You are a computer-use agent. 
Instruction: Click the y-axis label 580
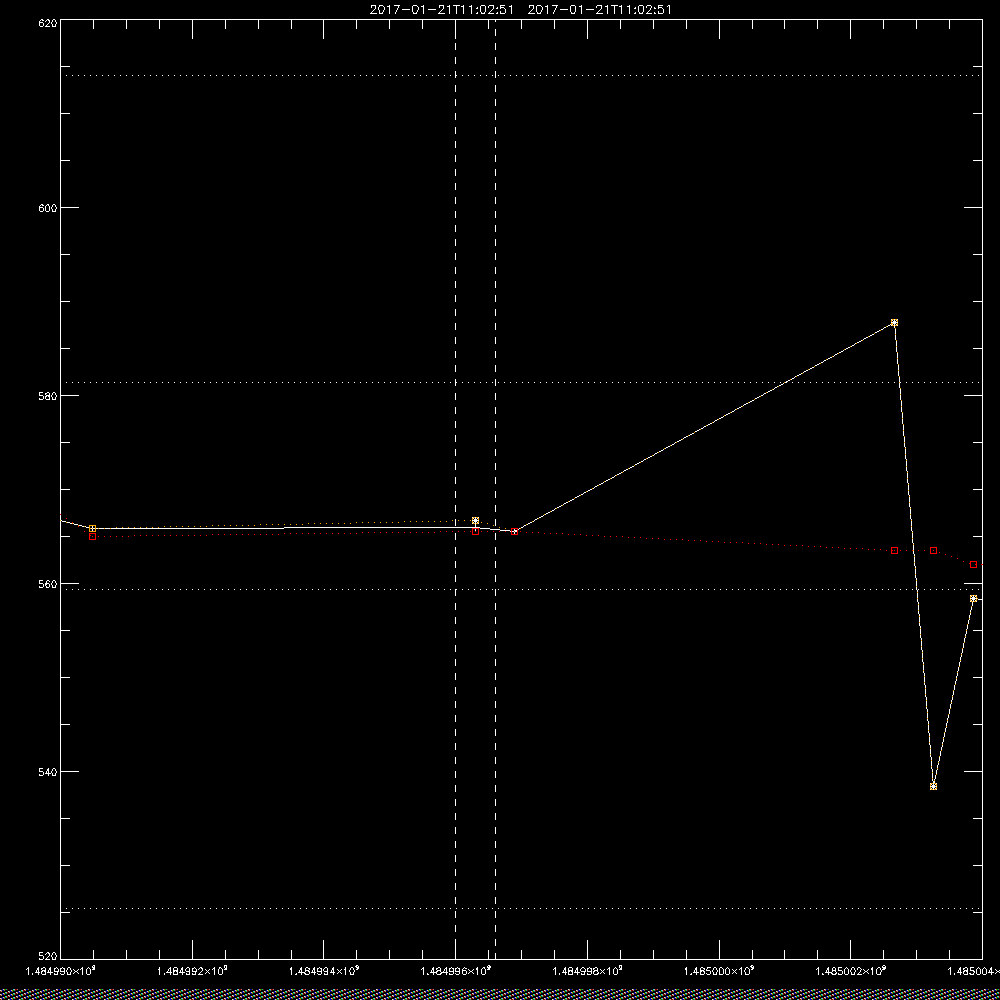tap(48, 396)
